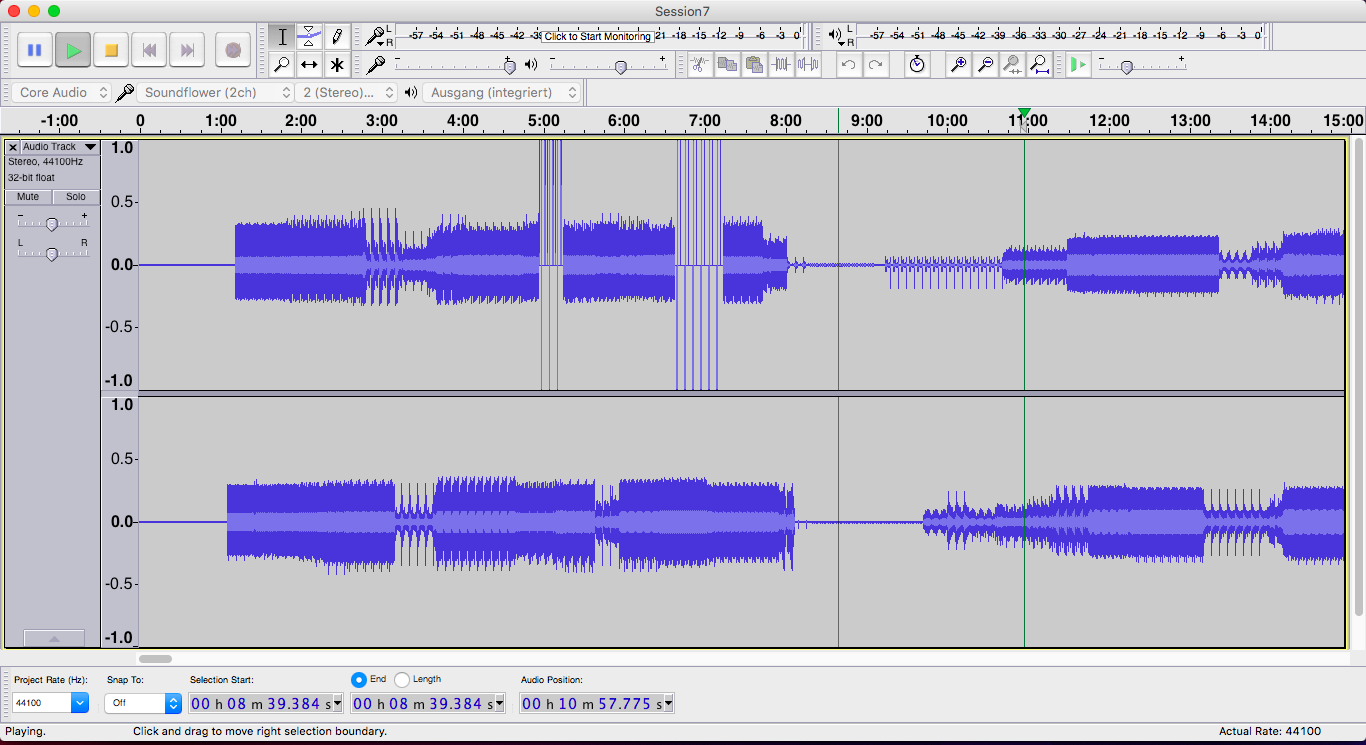Image resolution: width=1366 pixels, height=745 pixels.
Task: Click the Fit Project zoom icon
Action: [1039, 65]
